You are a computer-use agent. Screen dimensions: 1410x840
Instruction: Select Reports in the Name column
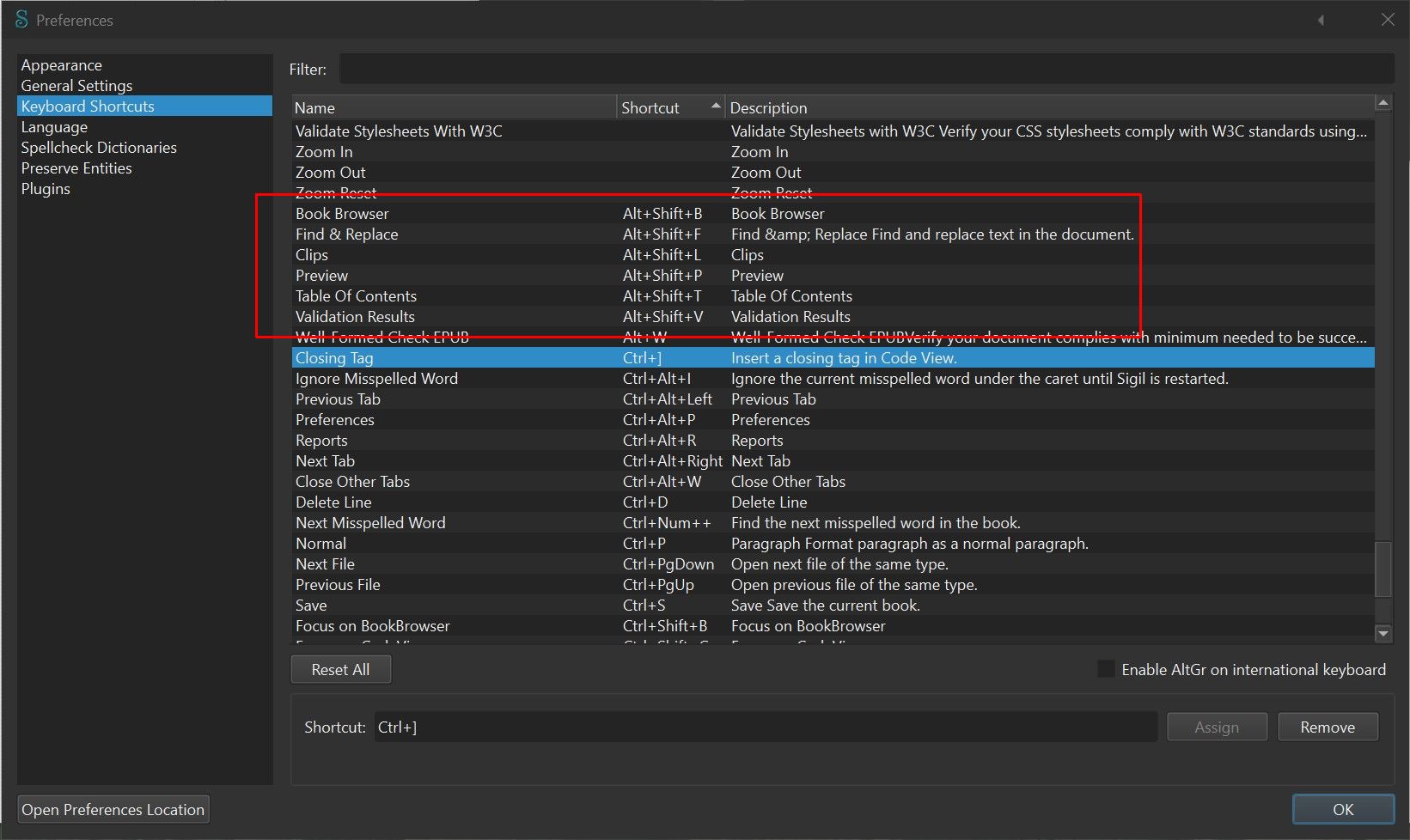coord(321,441)
